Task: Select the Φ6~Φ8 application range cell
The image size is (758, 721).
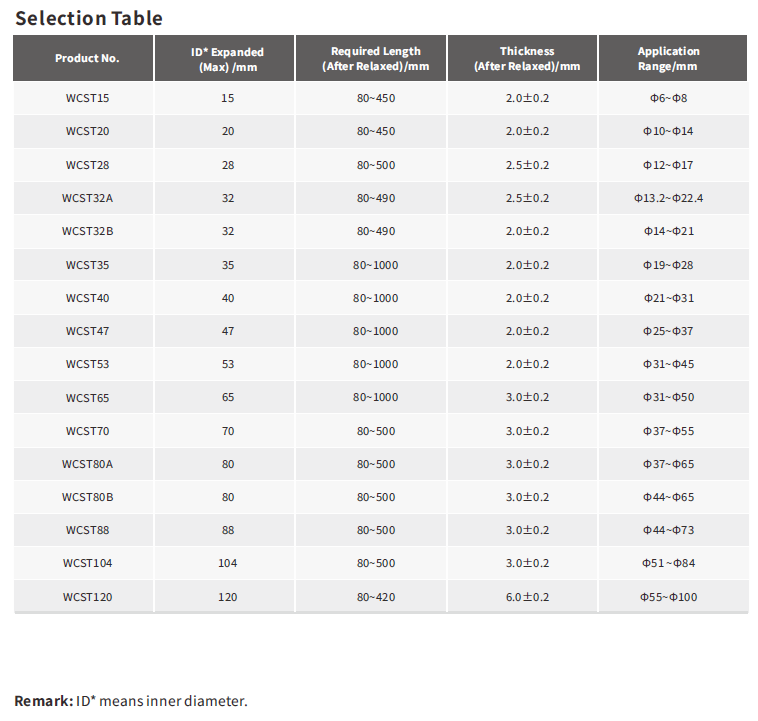Action: tap(668, 98)
